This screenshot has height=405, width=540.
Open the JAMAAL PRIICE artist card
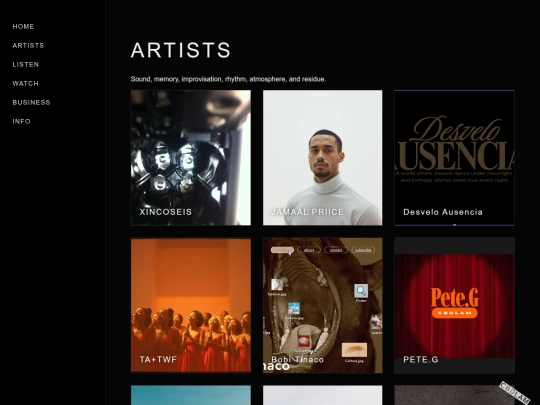coord(323,158)
